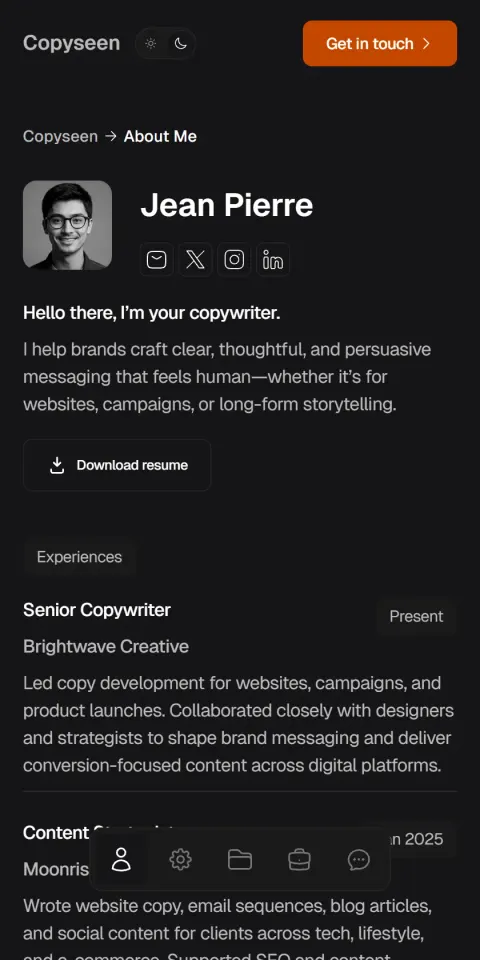Open the briefcase icon in bottom dock

tap(299, 859)
